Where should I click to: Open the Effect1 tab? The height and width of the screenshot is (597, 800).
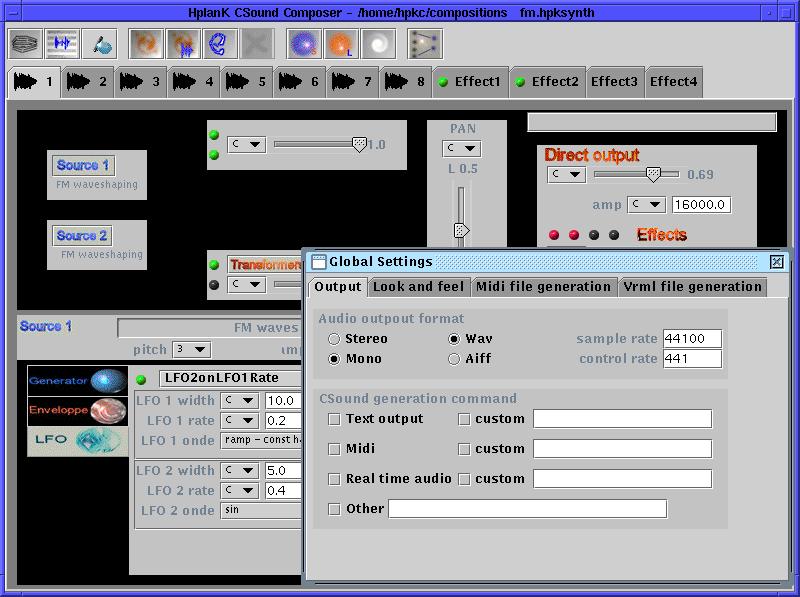point(470,82)
